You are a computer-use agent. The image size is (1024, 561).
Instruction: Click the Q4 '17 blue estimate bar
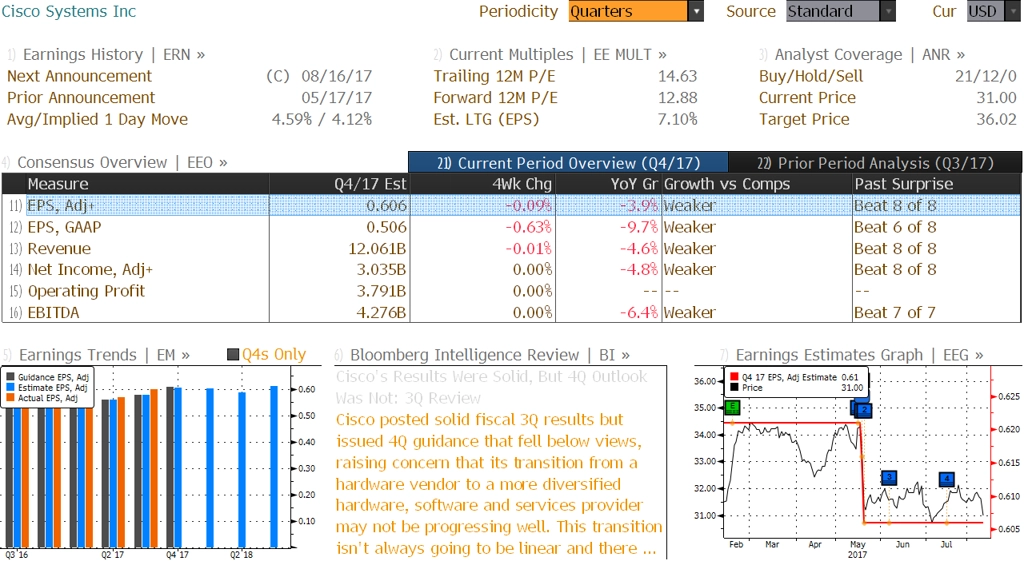(x=178, y=467)
